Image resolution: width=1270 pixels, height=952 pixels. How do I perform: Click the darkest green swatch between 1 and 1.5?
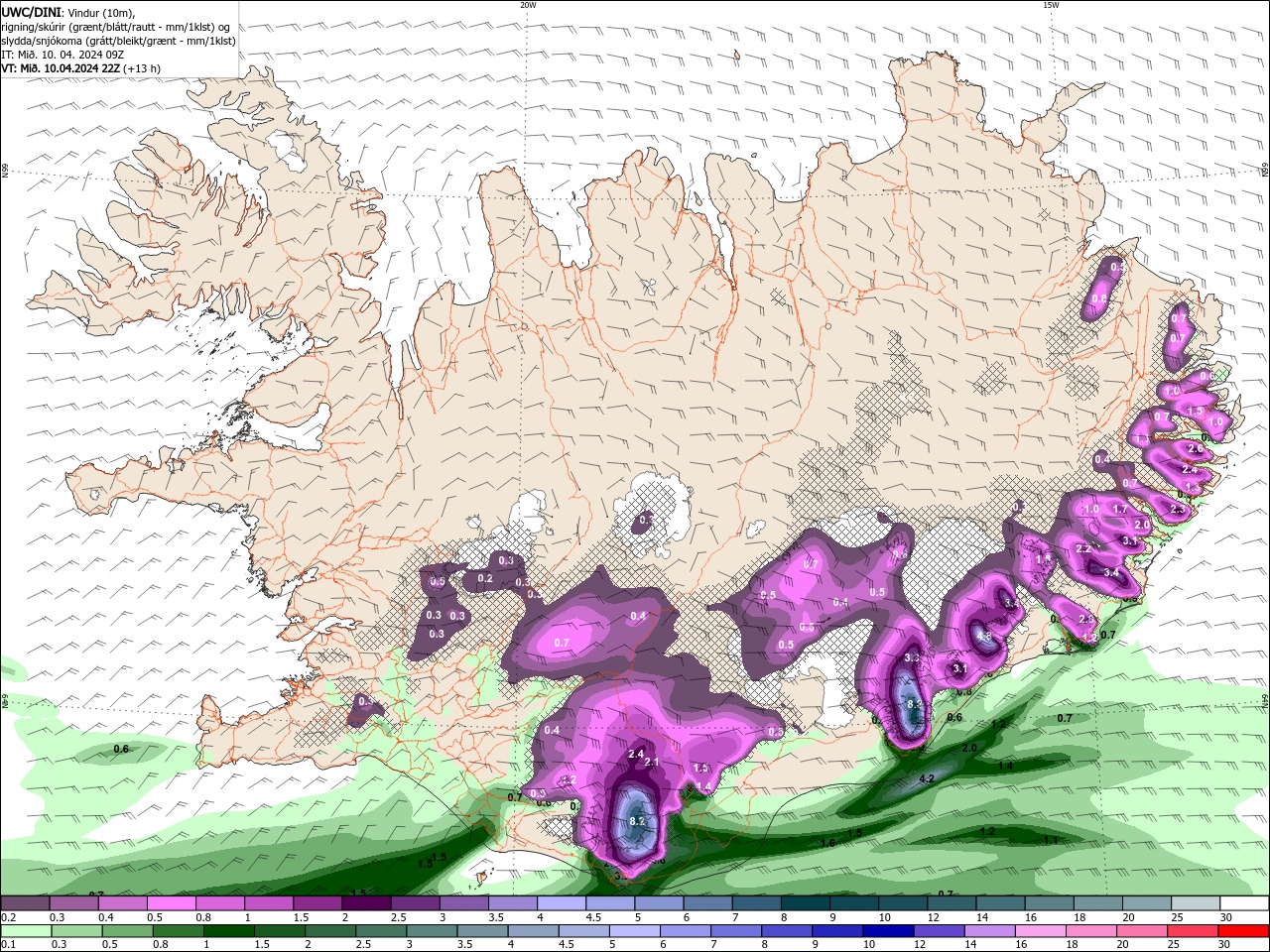pyautogui.click(x=228, y=931)
